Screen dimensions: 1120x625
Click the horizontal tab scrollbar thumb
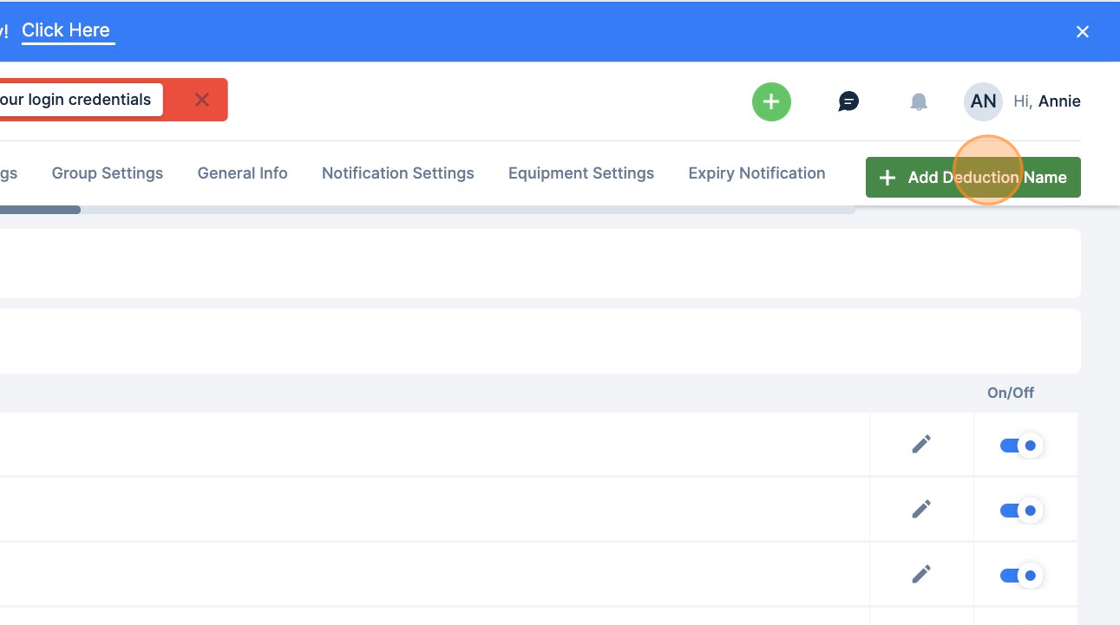pyautogui.click(x=40, y=210)
